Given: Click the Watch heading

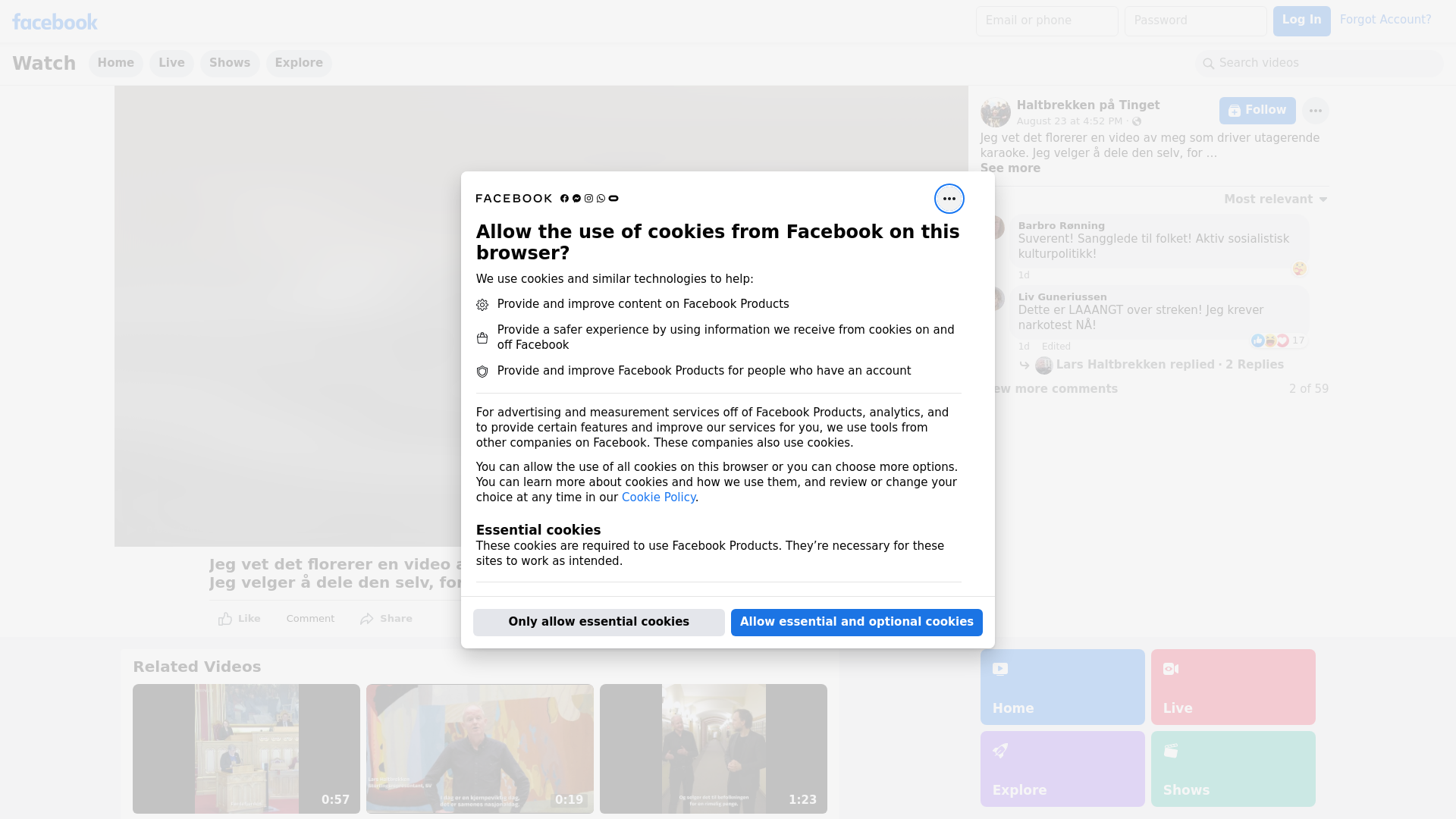Looking at the screenshot, I should pyautogui.click(x=44, y=64).
